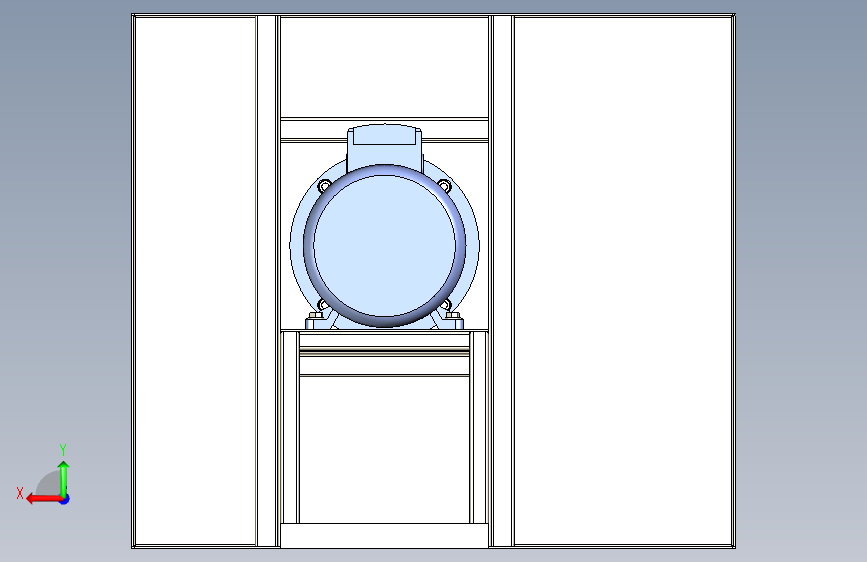Select the large right side panel
This screenshot has height=562, width=867.
click(x=623, y=281)
